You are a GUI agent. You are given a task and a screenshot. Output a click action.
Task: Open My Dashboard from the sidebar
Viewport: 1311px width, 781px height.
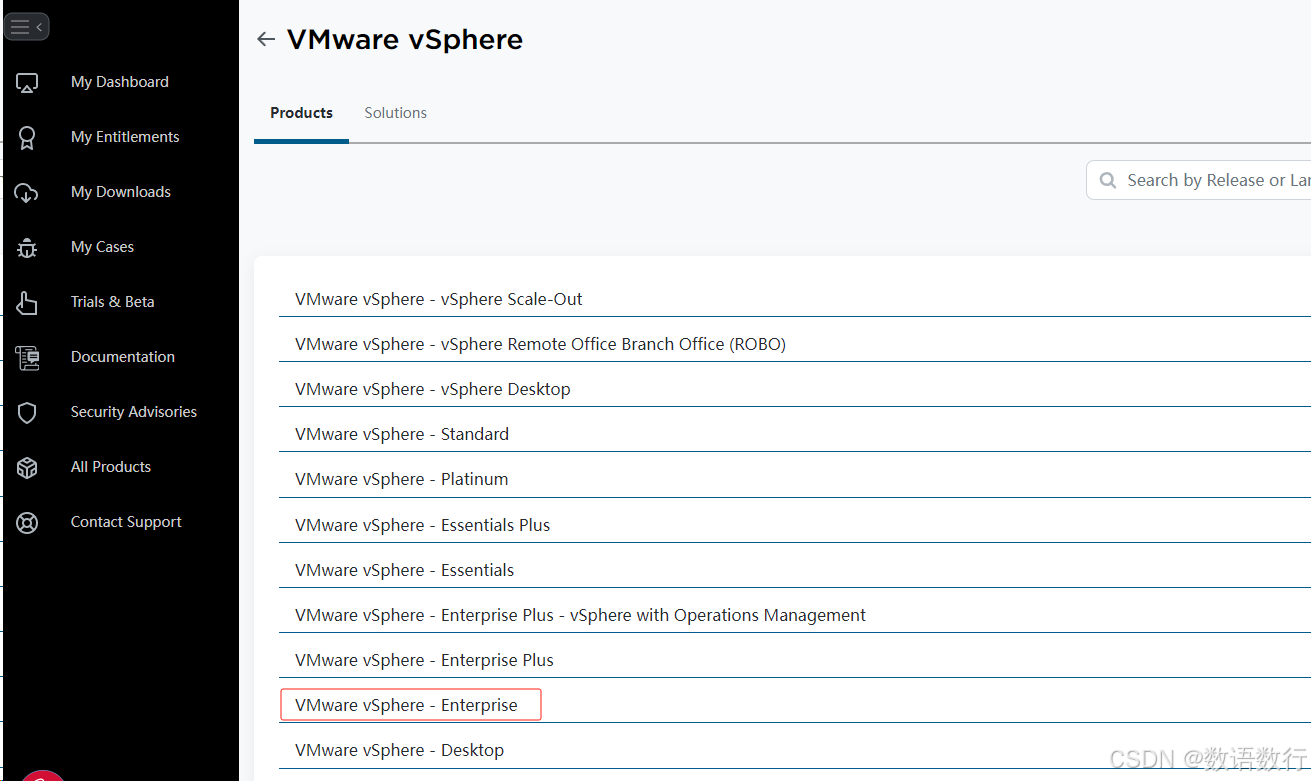[x=120, y=82]
